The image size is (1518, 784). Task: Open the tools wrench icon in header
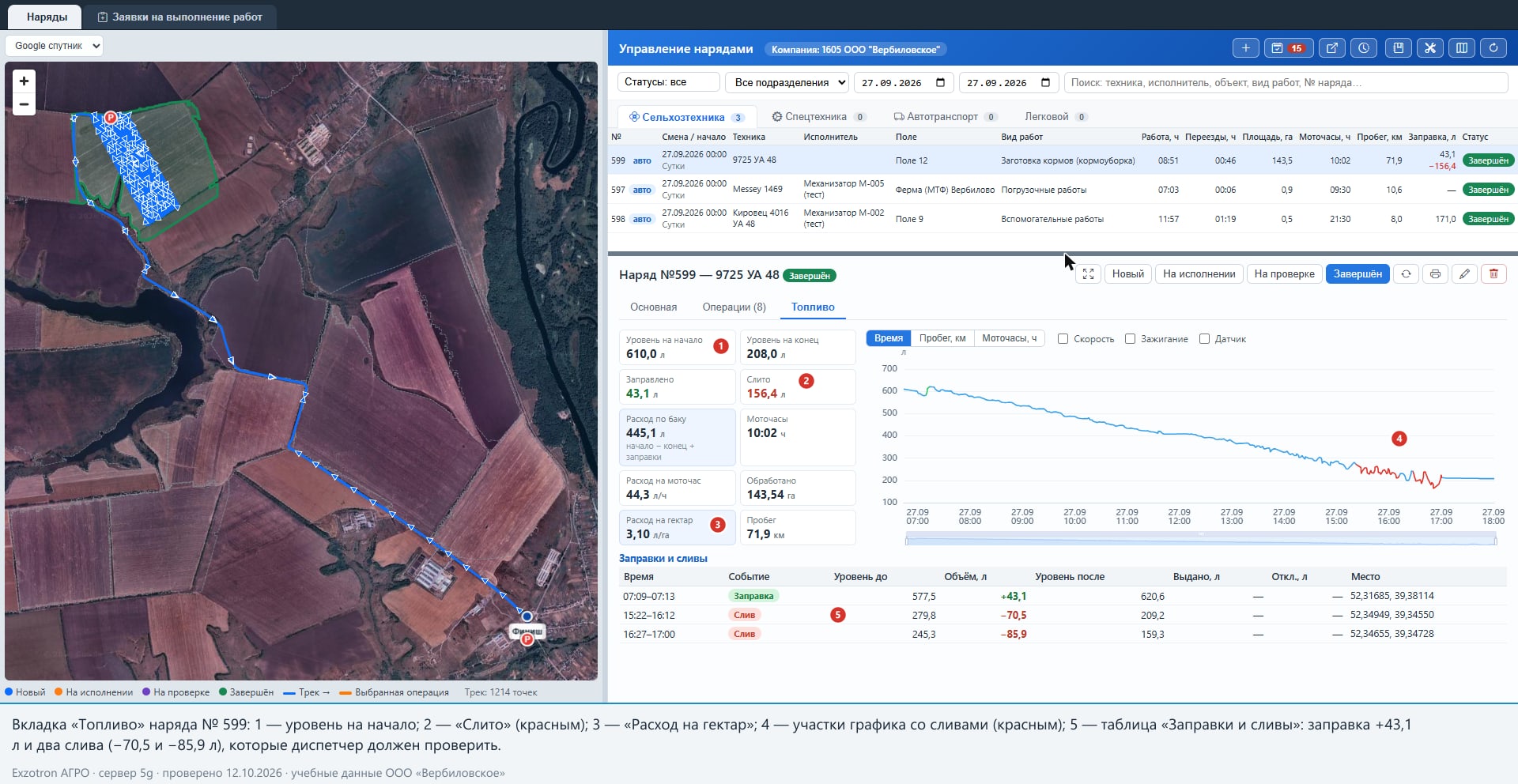pos(1429,48)
